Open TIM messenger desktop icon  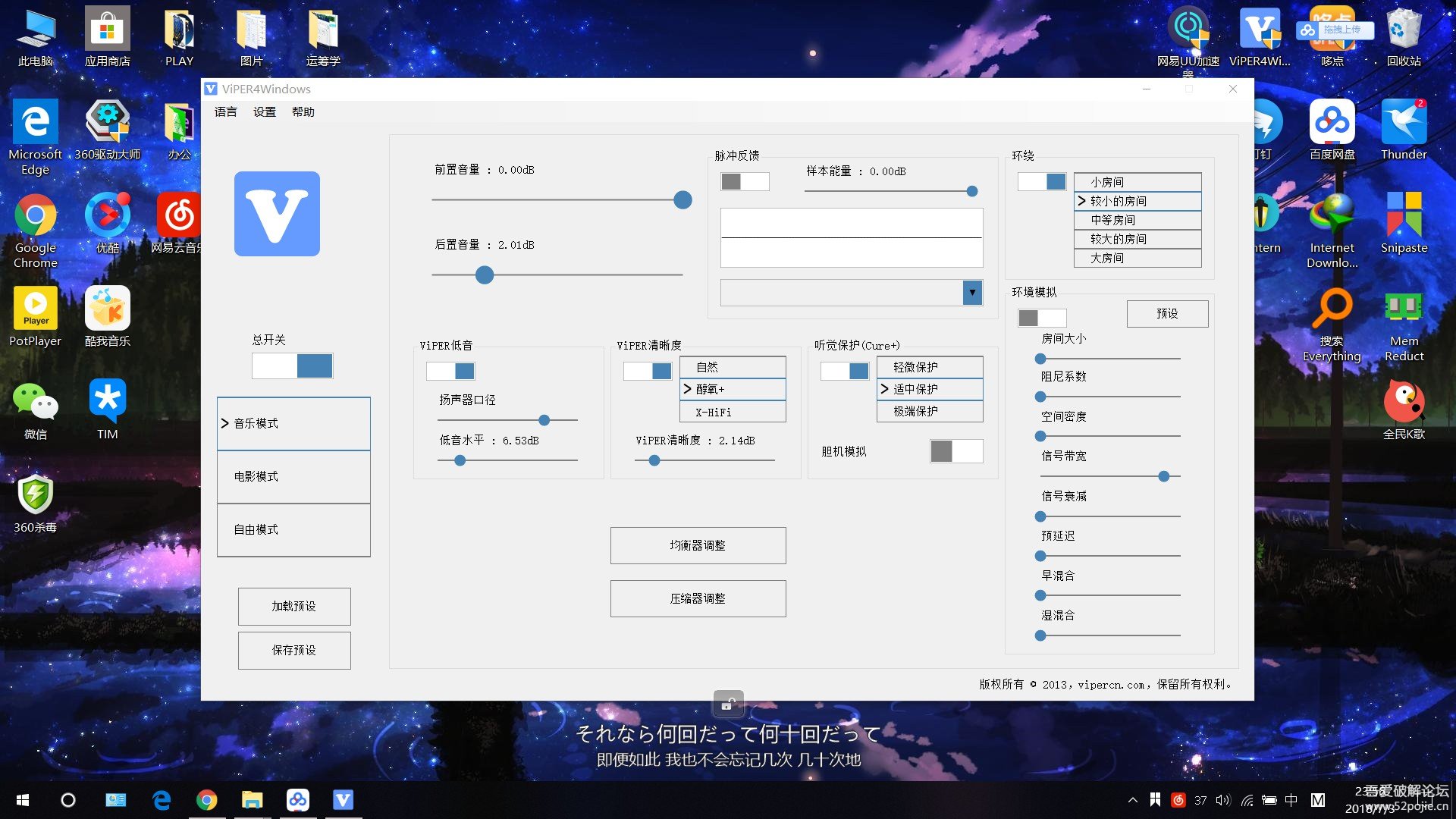coord(107,400)
